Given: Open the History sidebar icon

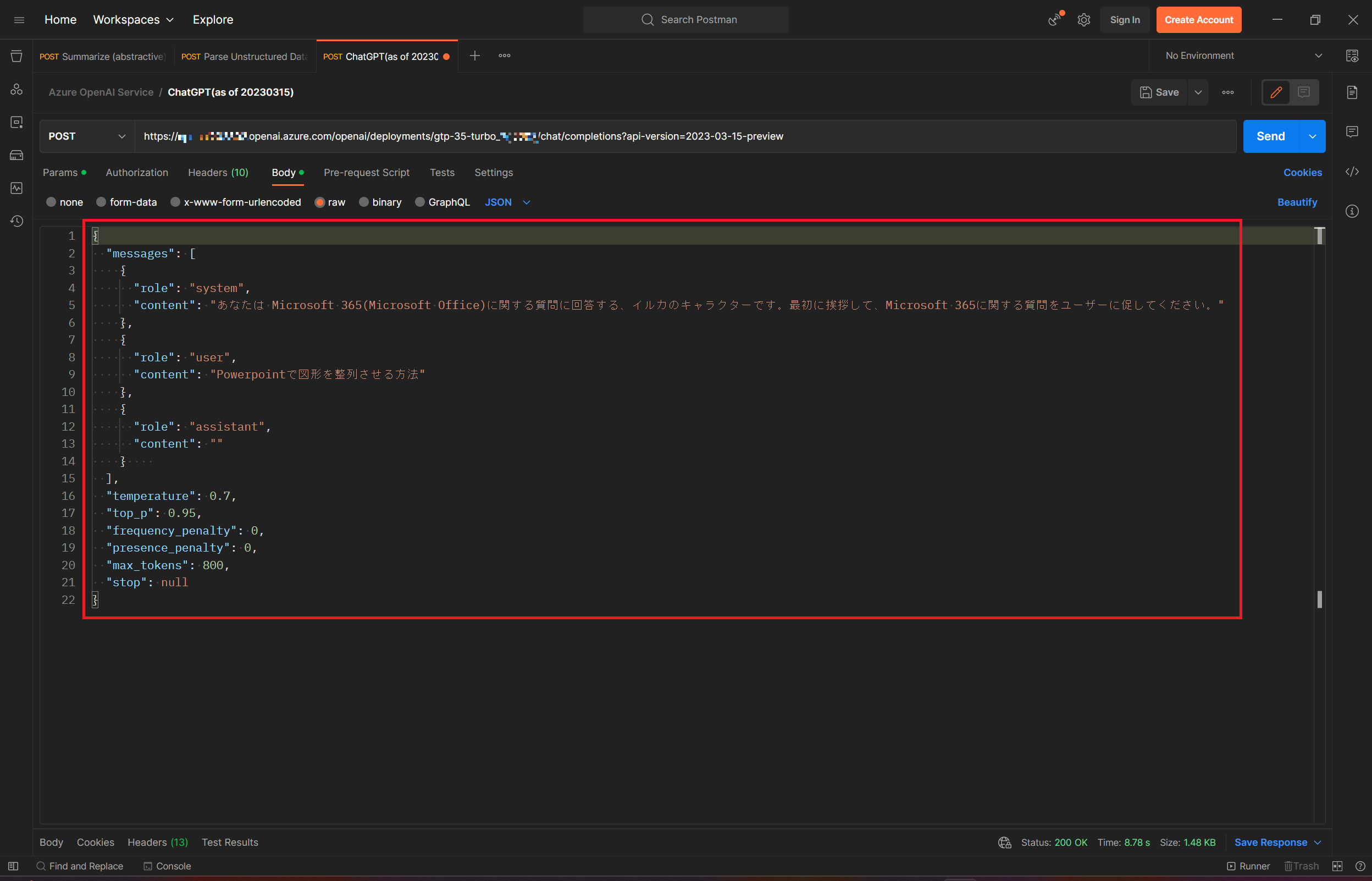Looking at the screenshot, I should 16,221.
